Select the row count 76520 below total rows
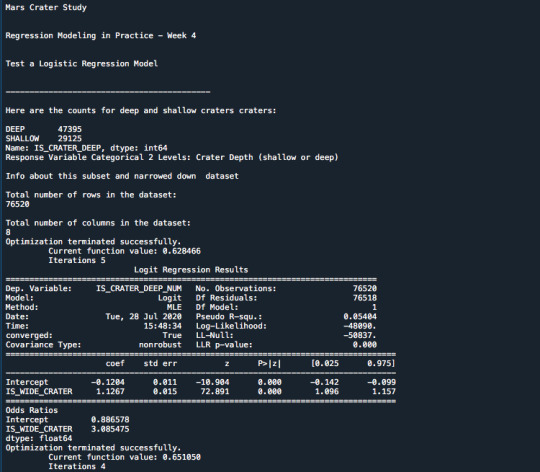The image size is (540, 472). [18, 204]
